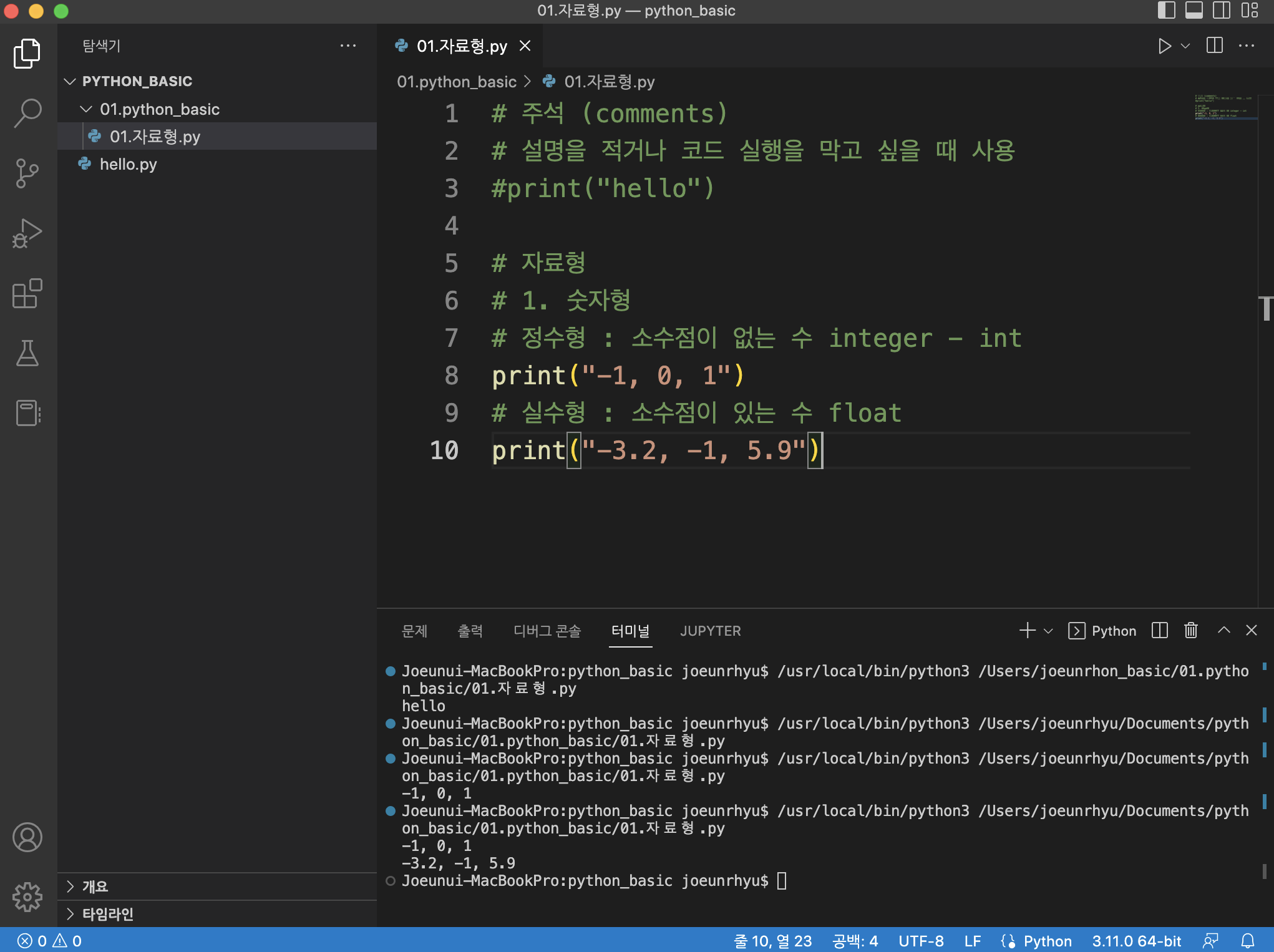The width and height of the screenshot is (1274, 952).
Task: Change end of line sequence LF
Action: (x=973, y=941)
